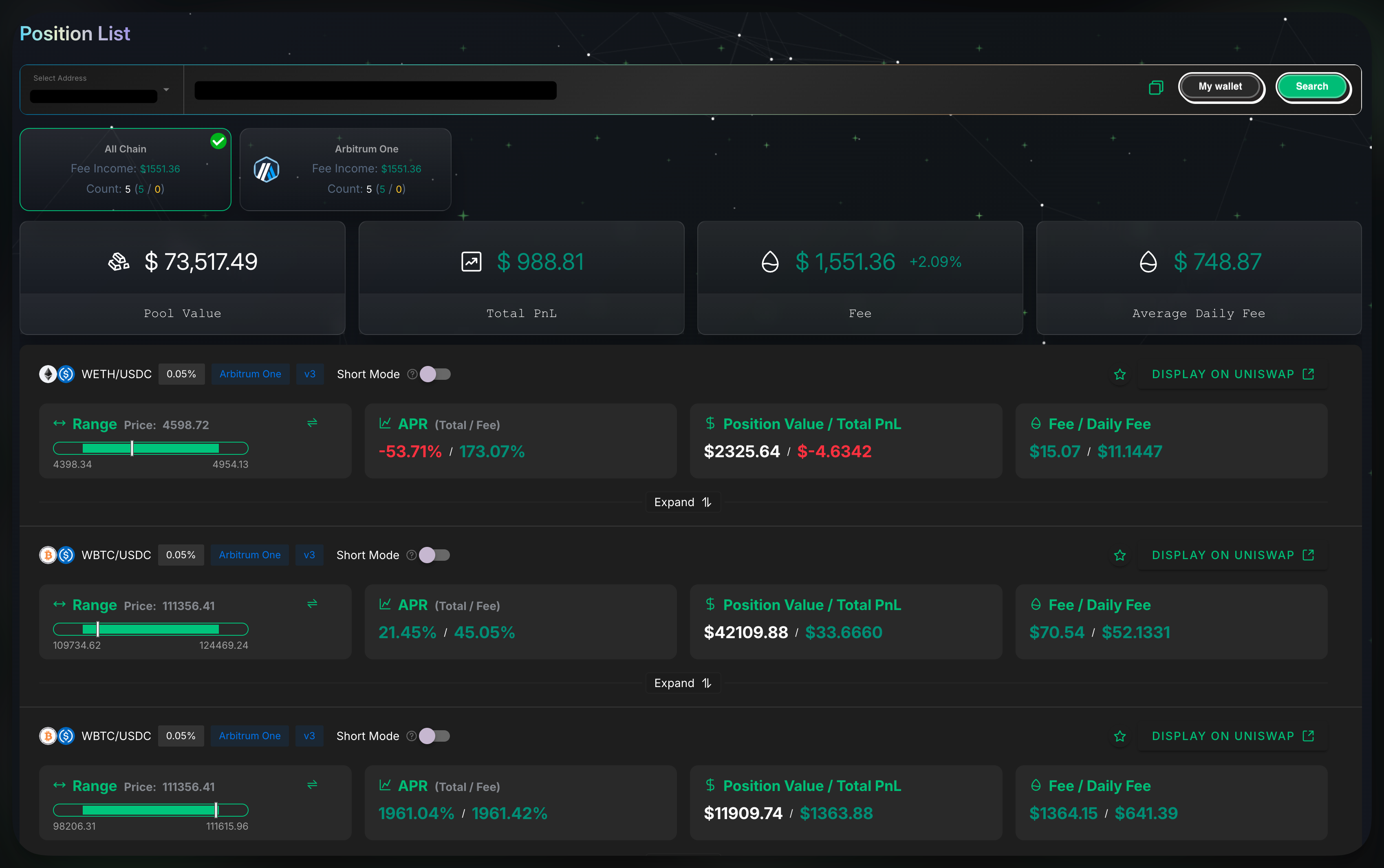Star the bottom WBTC/USDC position
The image size is (1384, 868).
tap(1120, 736)
